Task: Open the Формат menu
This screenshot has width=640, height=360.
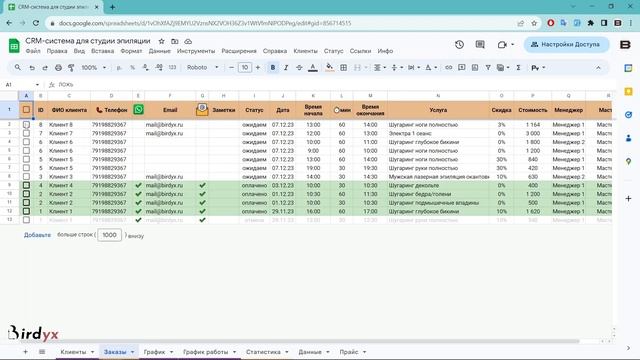Action: click(131, 51)
